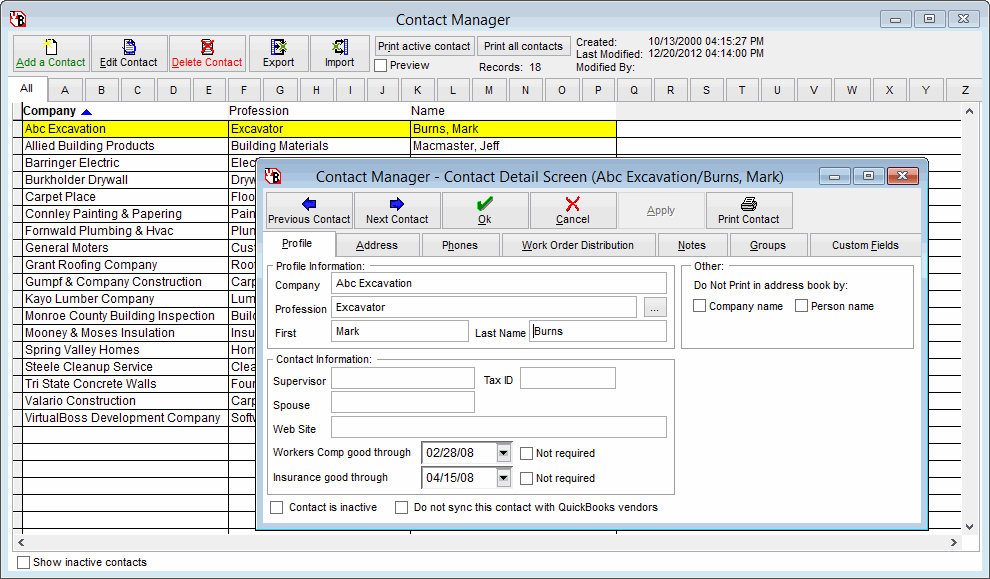Enable Show inactive contacts checkbox

23,562
